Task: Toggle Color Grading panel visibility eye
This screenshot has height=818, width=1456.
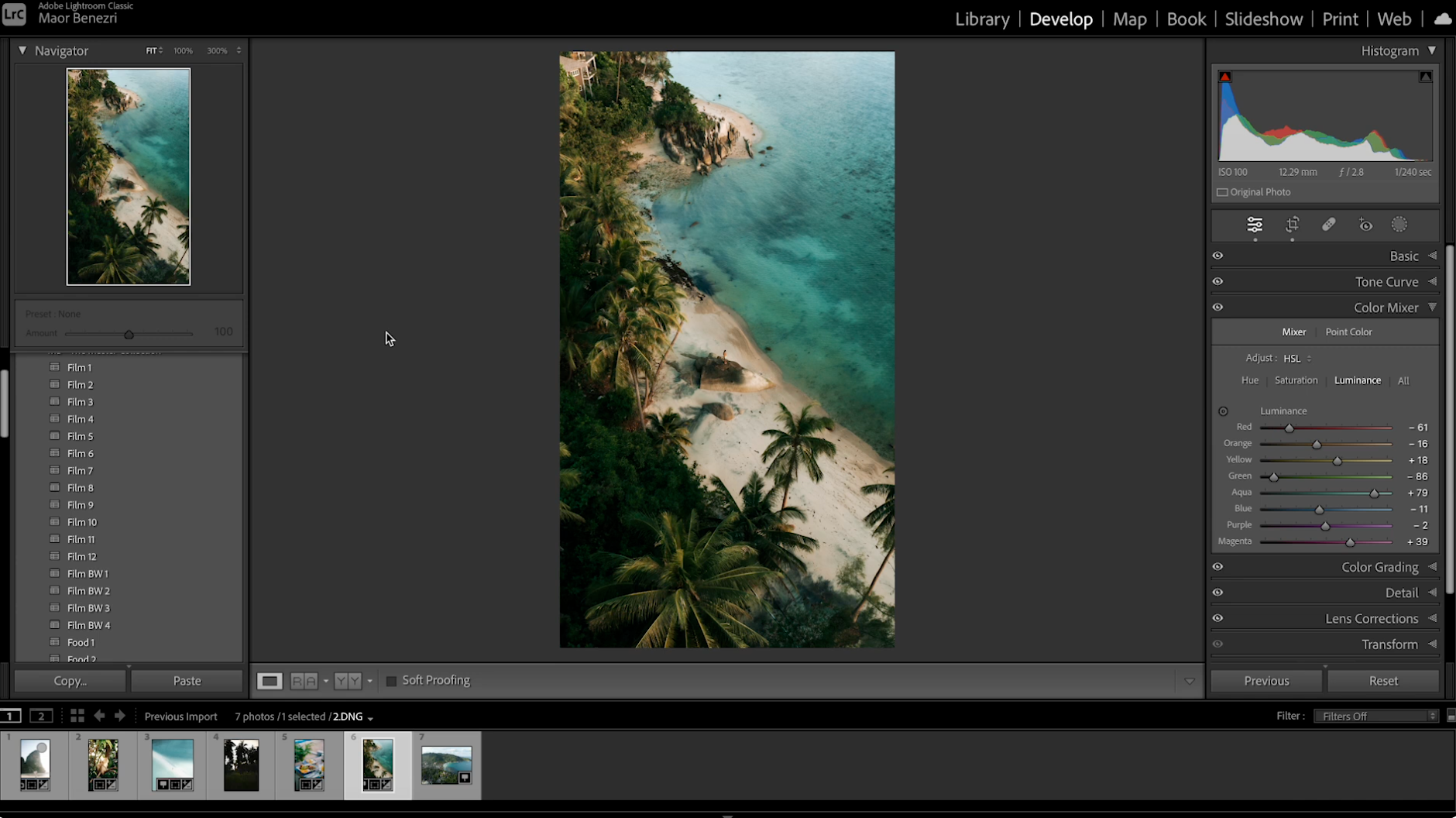Action: coord(1217,567)
